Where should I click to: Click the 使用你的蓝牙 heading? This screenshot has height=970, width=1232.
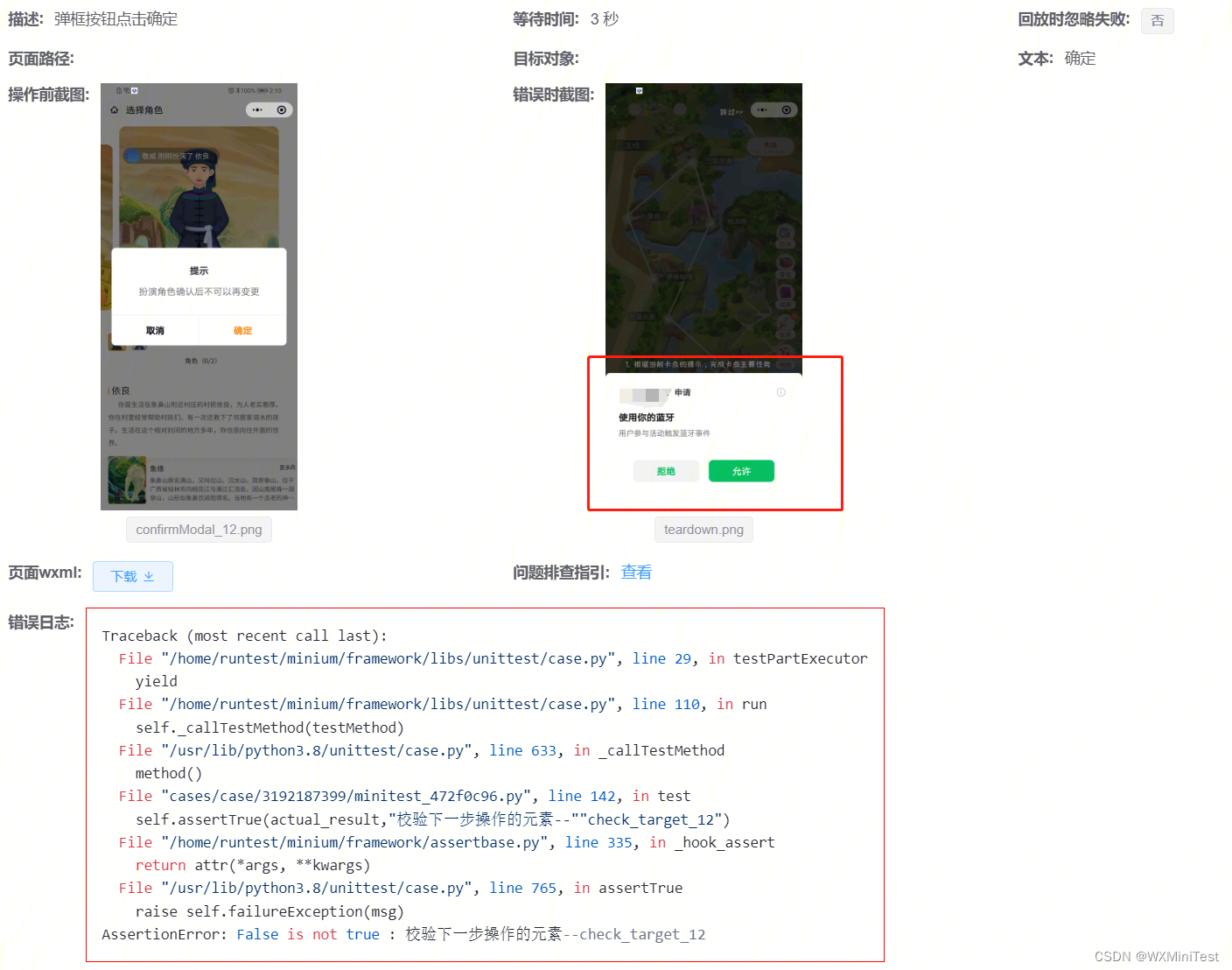(647, 418)
